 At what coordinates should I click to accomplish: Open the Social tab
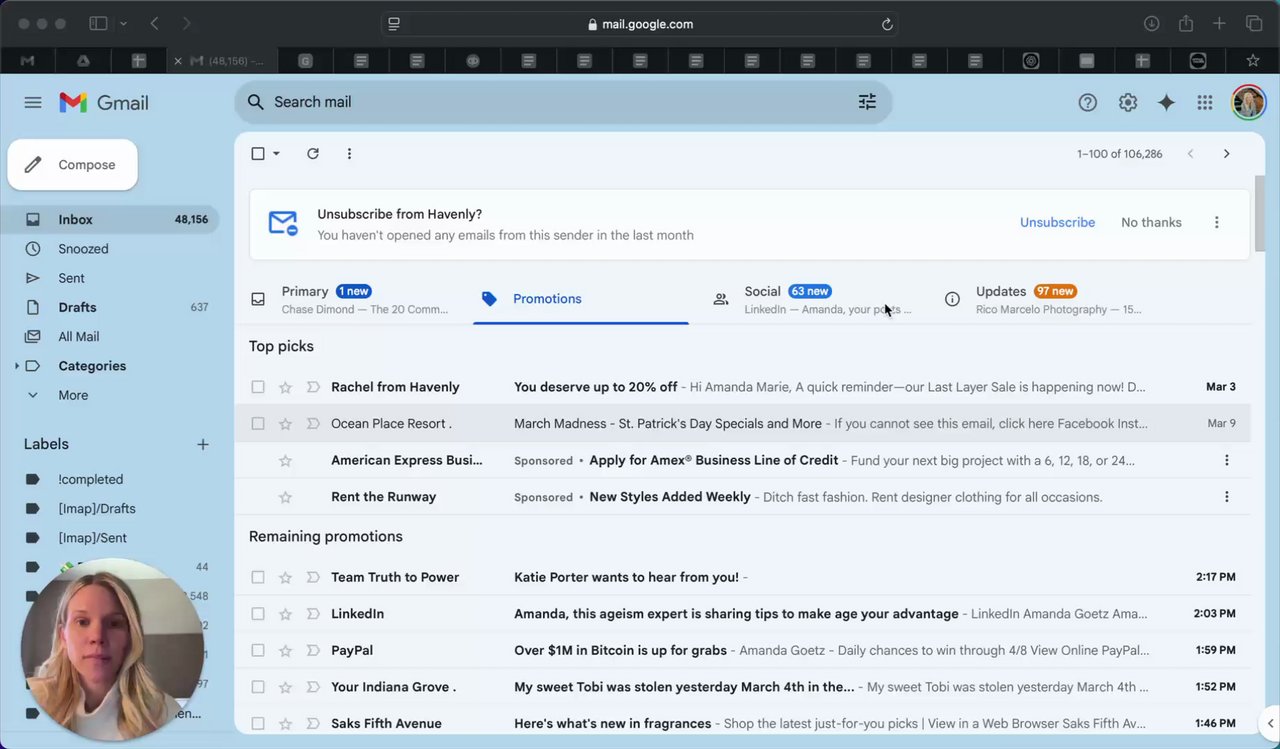click(x=812, y=299)
